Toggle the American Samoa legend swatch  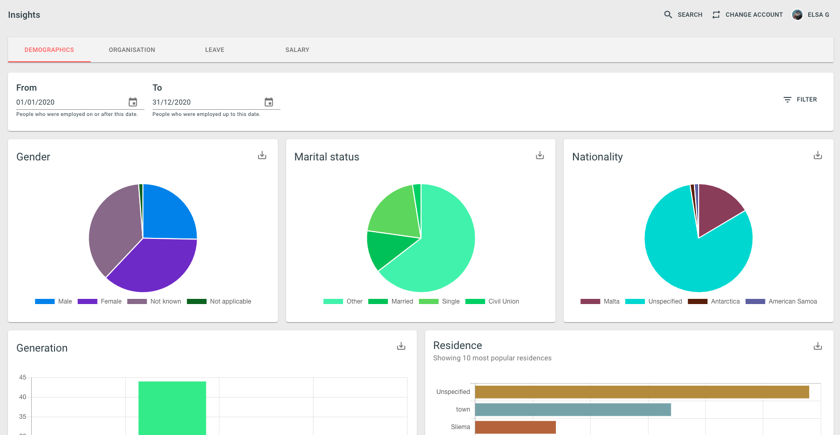pyautogui.click(x=755, y=302)
